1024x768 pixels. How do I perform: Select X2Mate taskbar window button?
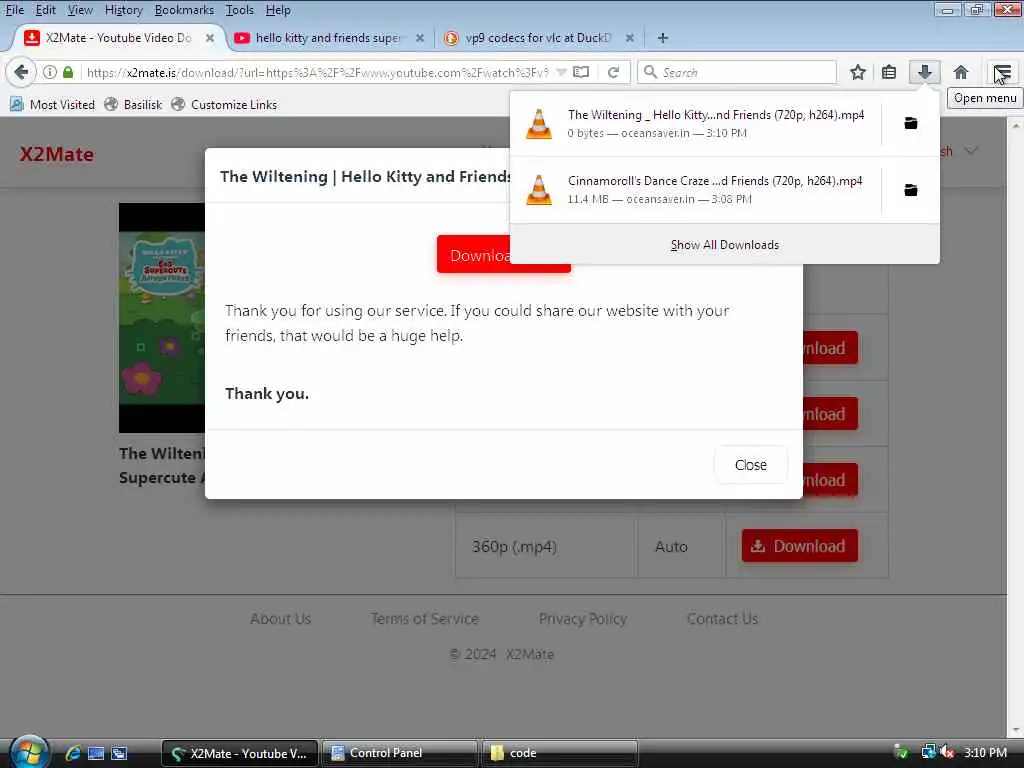[x=240, y=753]
